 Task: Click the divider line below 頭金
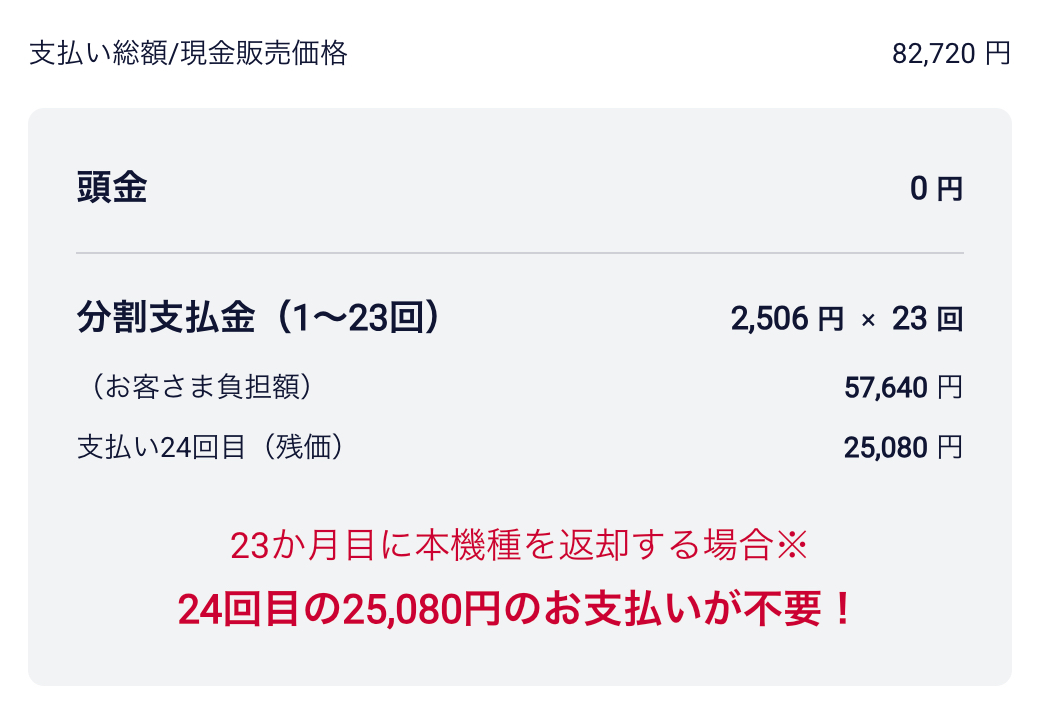click(x=519, y=253)
